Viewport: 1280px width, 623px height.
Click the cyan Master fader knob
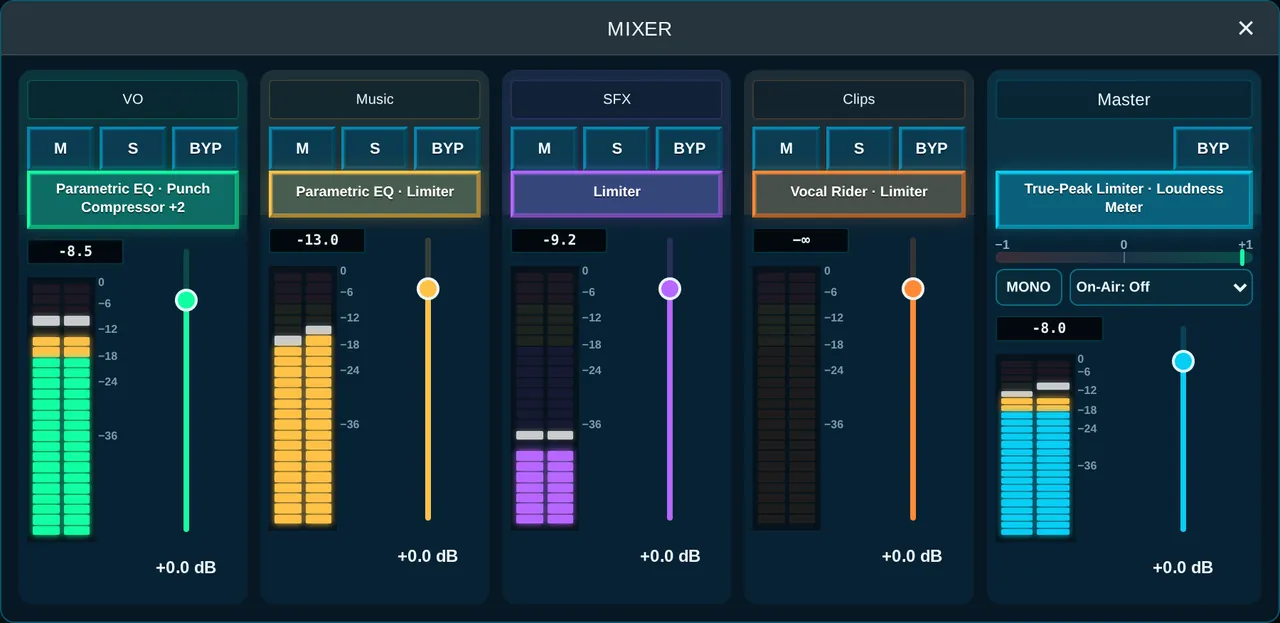1183,361
